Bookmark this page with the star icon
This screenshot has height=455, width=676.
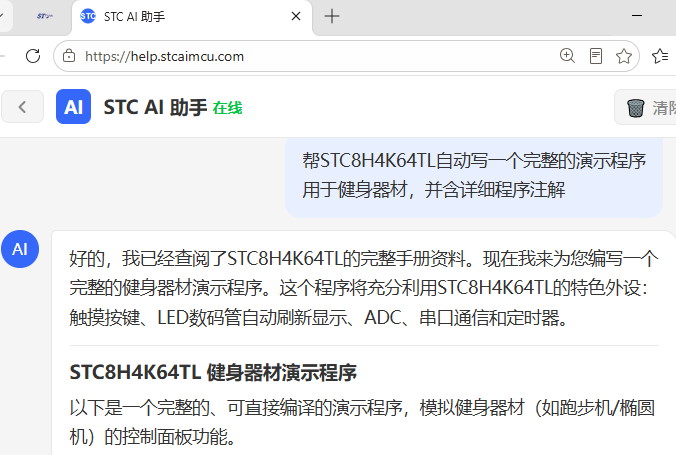[623, 56]
